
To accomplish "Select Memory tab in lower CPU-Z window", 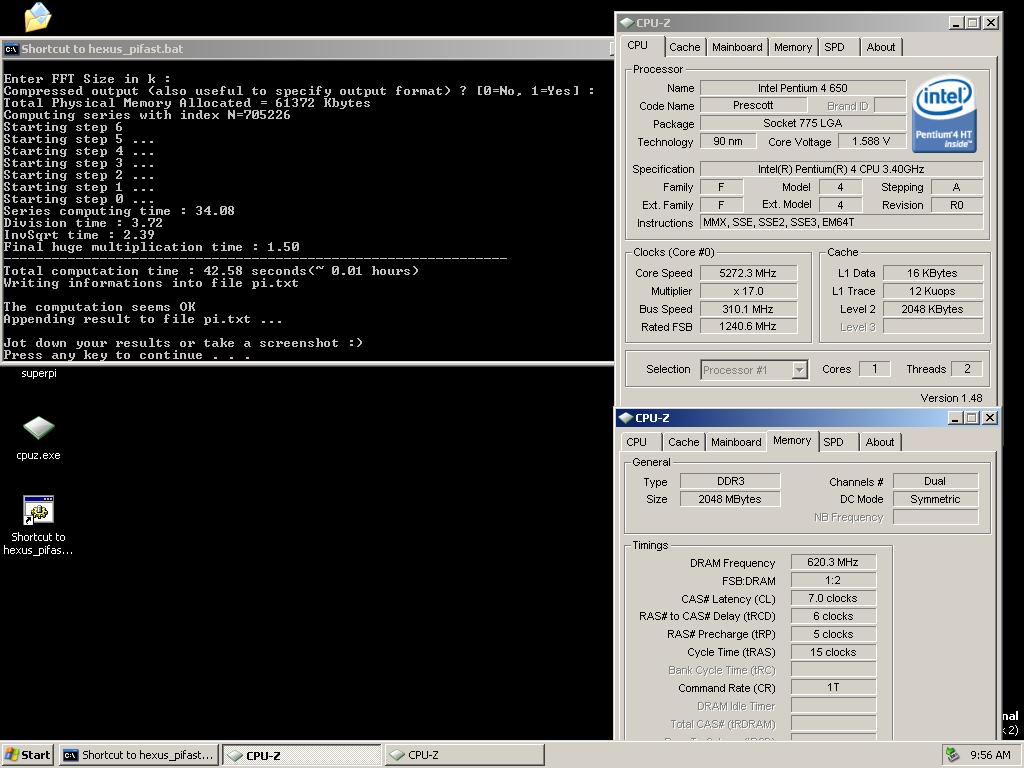I will coord(792,441).
